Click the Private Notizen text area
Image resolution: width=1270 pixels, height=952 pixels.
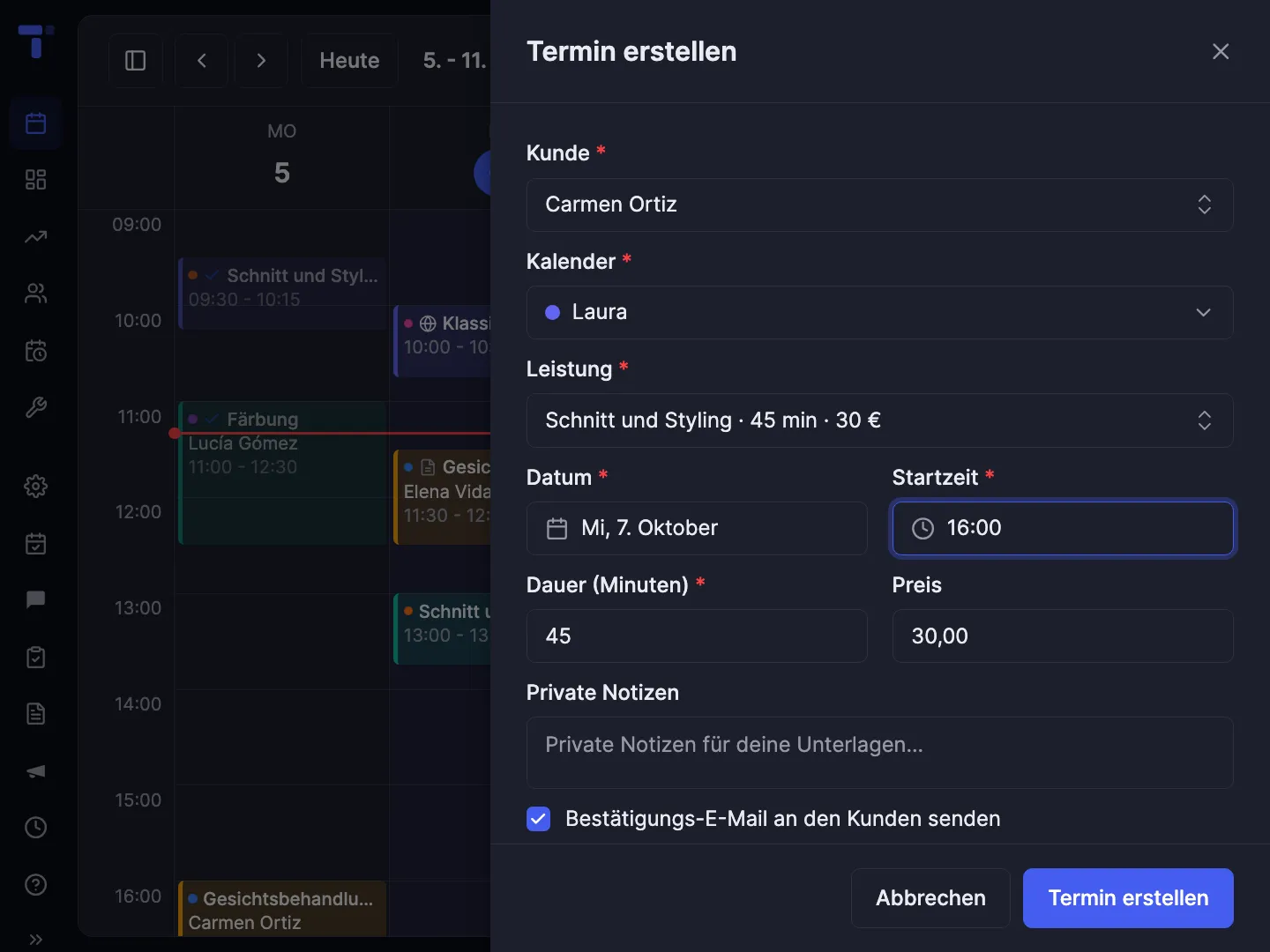879,752
